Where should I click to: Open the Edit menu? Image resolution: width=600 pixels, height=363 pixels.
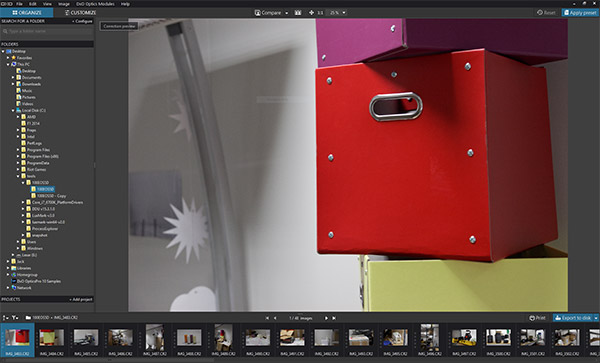pos(33,4)
